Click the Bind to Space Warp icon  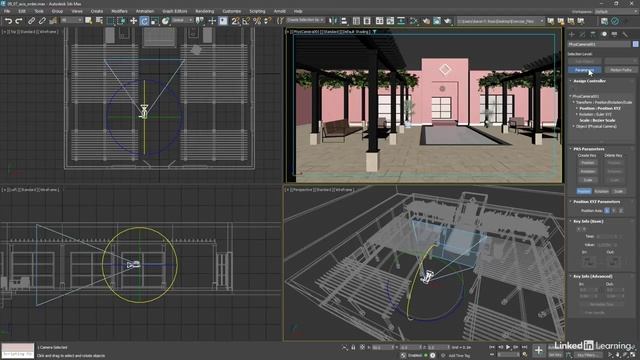[53, 21]
